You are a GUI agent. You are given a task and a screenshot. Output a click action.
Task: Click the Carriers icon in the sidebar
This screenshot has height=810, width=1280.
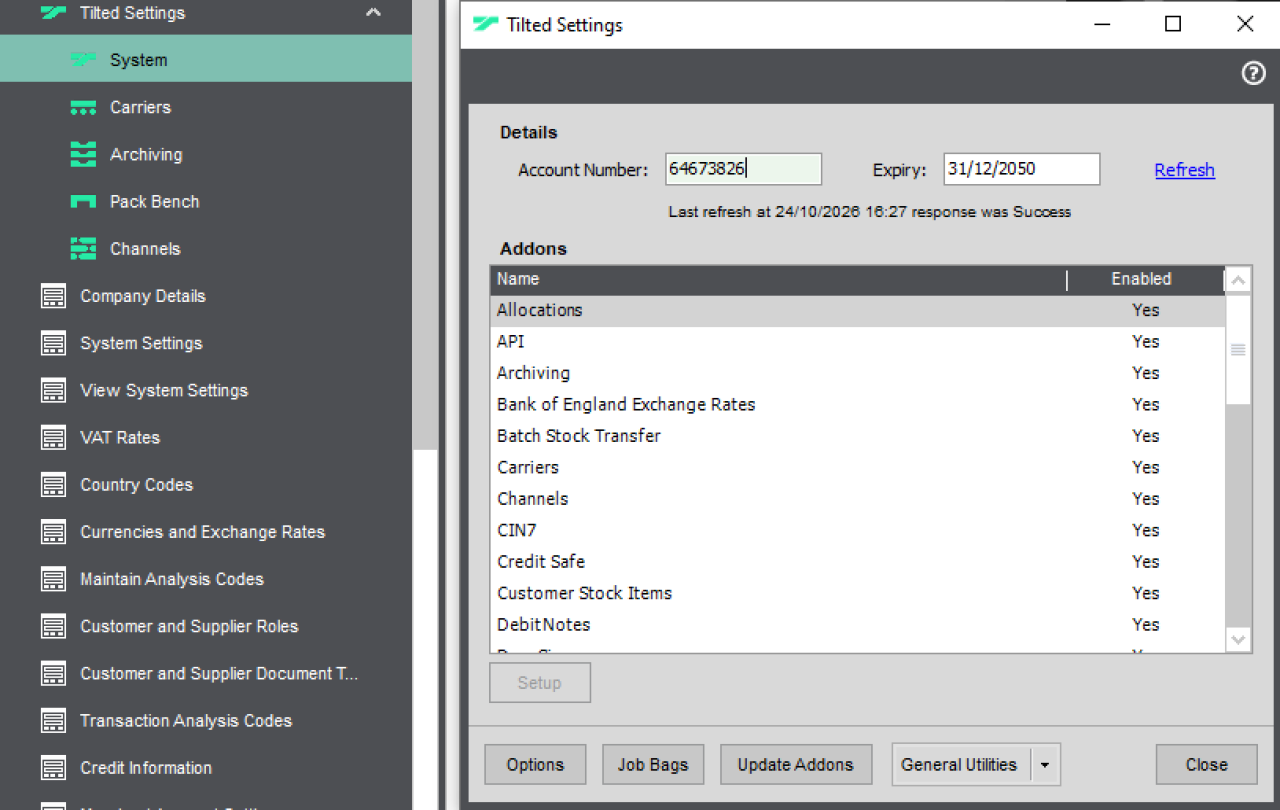[x=84, y=107]
